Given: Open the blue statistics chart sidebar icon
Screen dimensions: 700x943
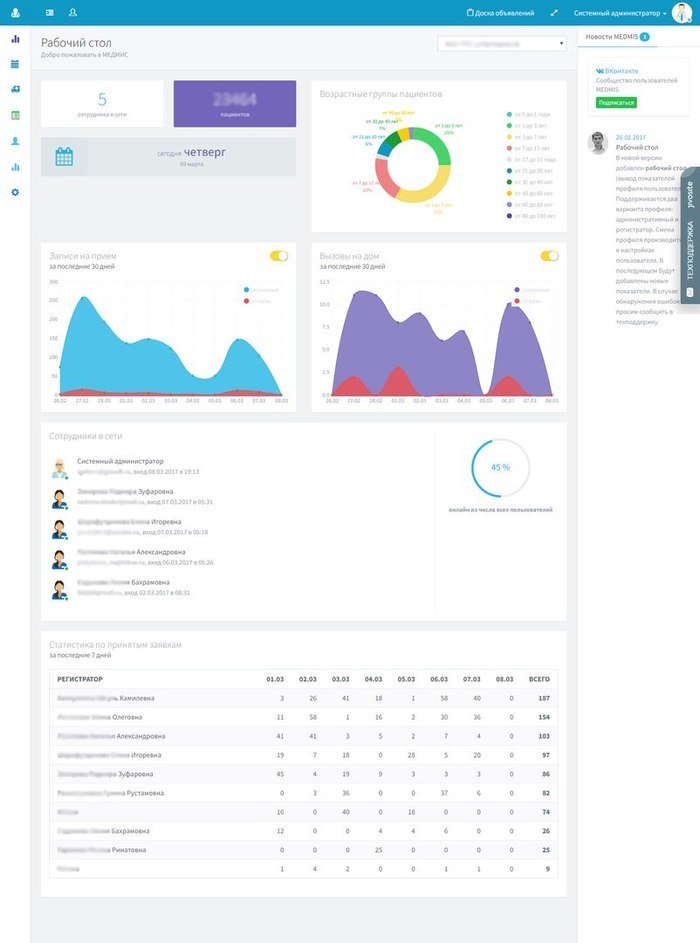Looking at the screenshot, I should pos(15,167).
